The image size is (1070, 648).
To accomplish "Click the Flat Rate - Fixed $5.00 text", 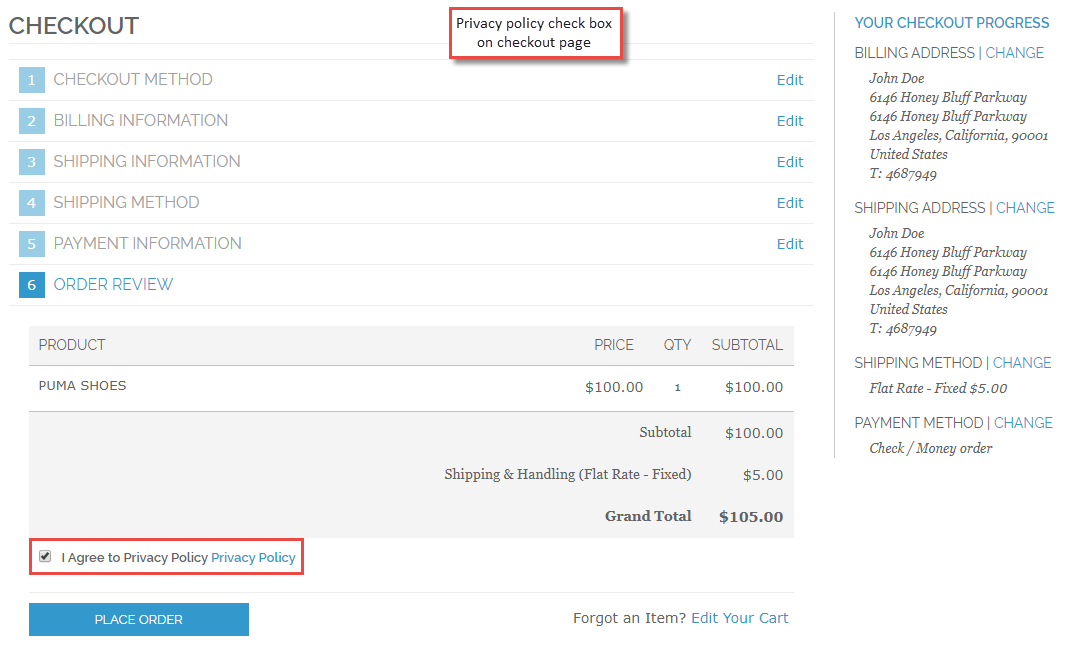I will click(938, 388).
